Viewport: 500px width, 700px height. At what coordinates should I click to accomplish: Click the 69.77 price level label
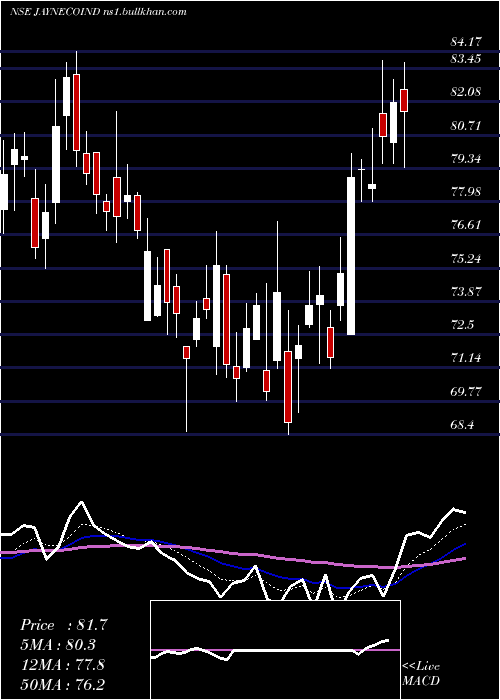(x=466, y=392)
